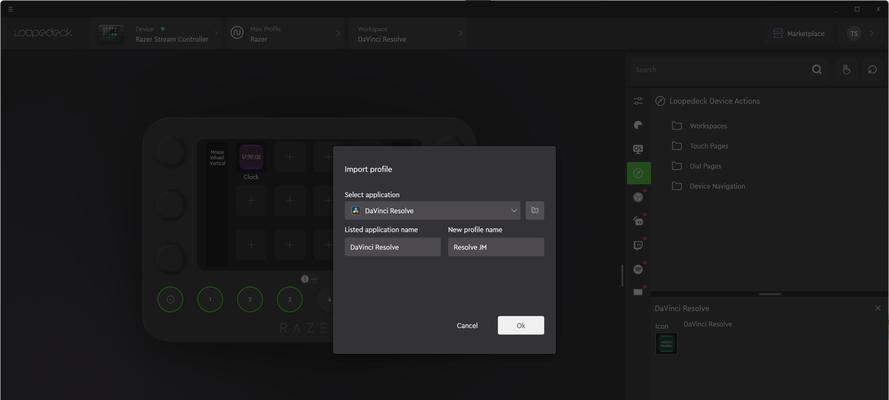Cancel the Import profile dialog
Image resolution: width=889 pixels, height=400 pixels.
467,325
